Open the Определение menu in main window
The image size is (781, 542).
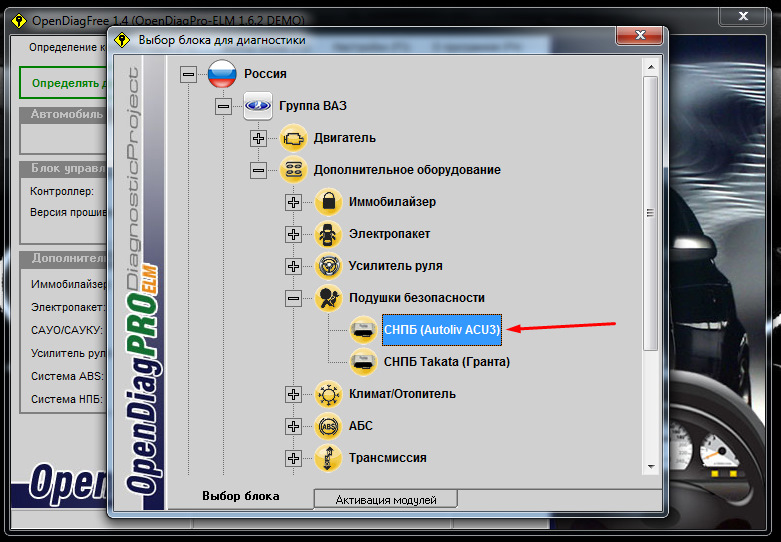click(67, 47)
